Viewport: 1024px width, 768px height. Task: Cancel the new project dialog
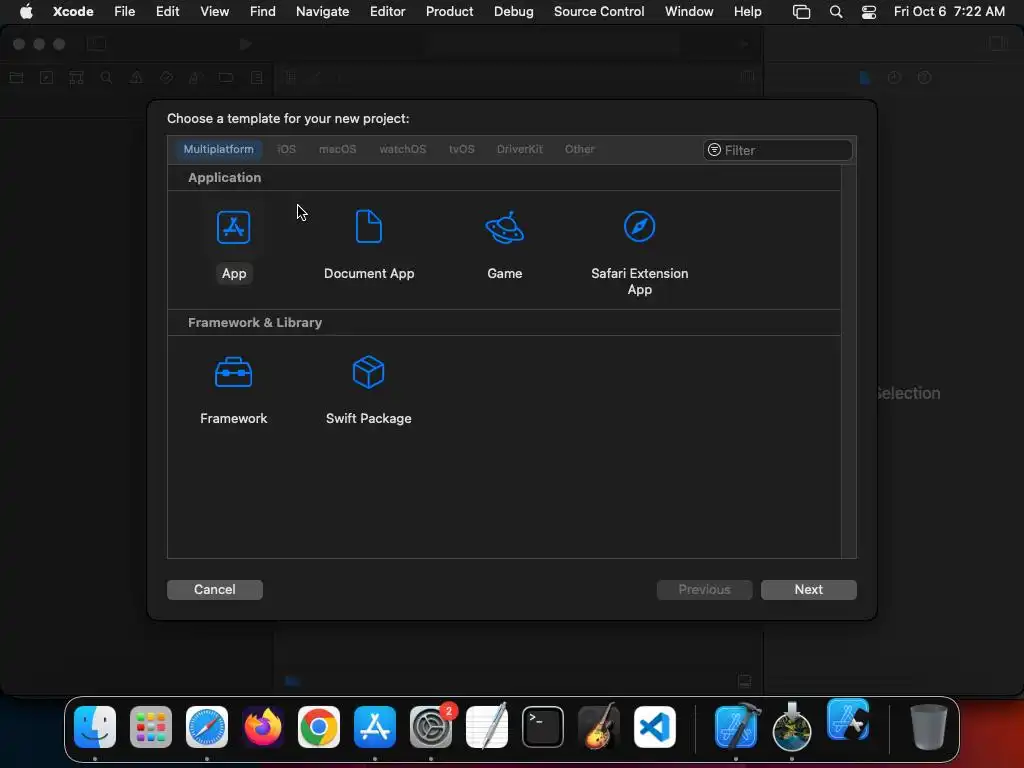(215, 590)
